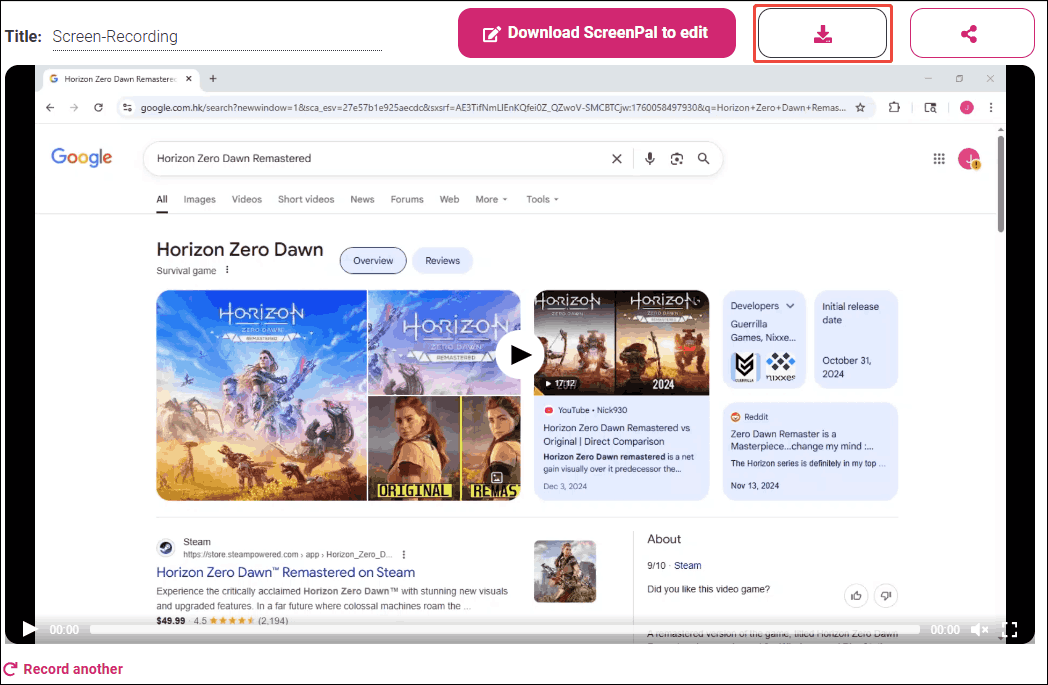This screenshot has height=685, width=1048.
Task: Open the Reddit Zero Dawn Remaster post
Action: (810, 451)
